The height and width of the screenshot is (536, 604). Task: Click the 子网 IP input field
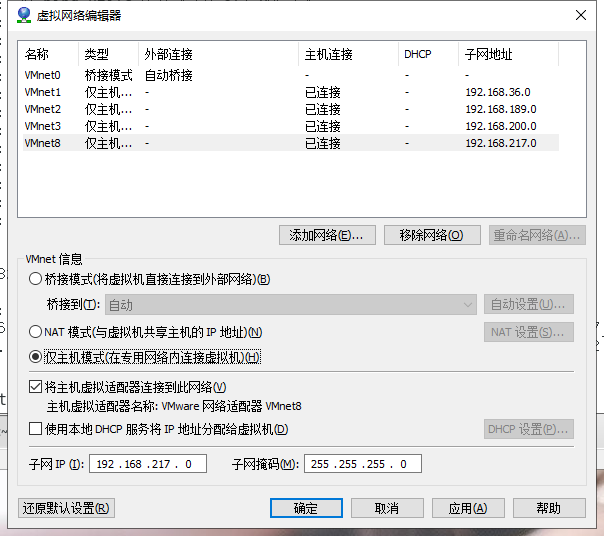click(148, 464)
